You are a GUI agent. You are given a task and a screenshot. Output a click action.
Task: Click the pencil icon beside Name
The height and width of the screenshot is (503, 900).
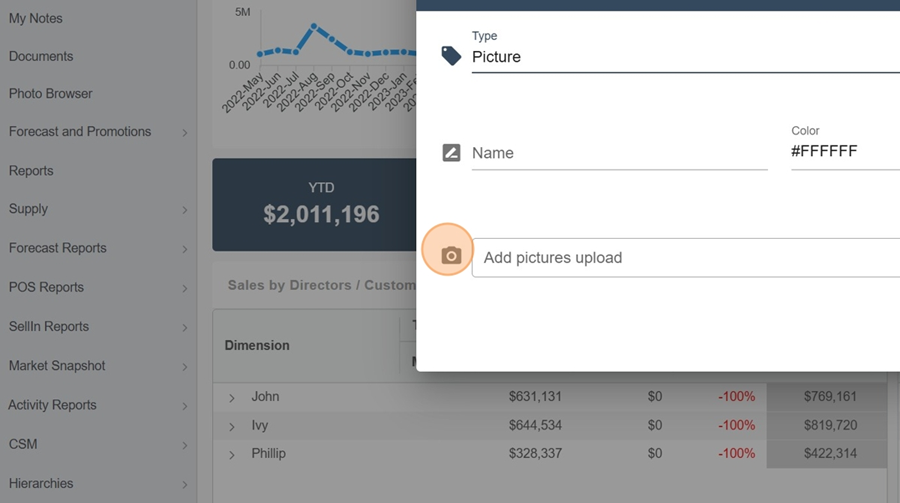(x=451, y=153)
